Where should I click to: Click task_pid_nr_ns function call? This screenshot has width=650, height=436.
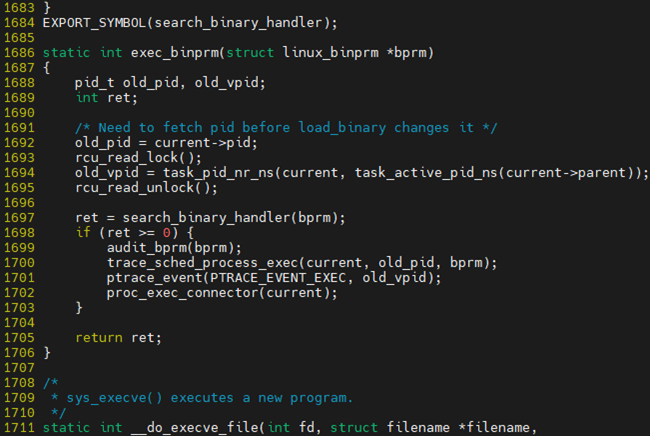218,172
